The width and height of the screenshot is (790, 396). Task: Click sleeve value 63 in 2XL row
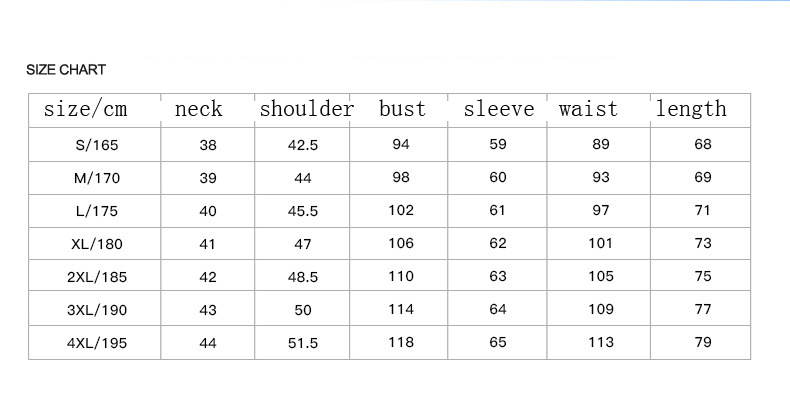click(x=498, y=276)
